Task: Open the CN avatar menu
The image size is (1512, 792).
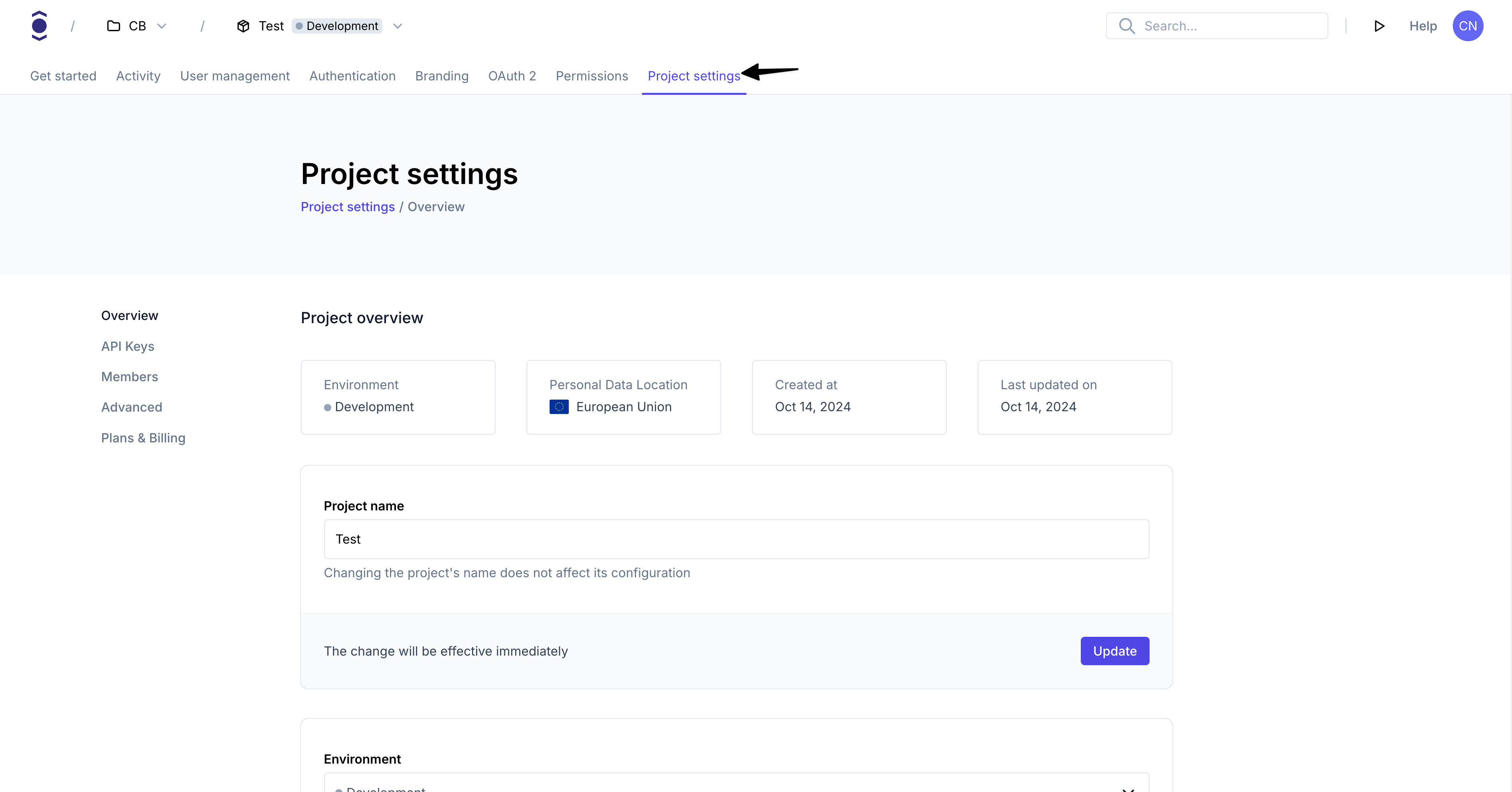Action: [x=1468, y=26]
